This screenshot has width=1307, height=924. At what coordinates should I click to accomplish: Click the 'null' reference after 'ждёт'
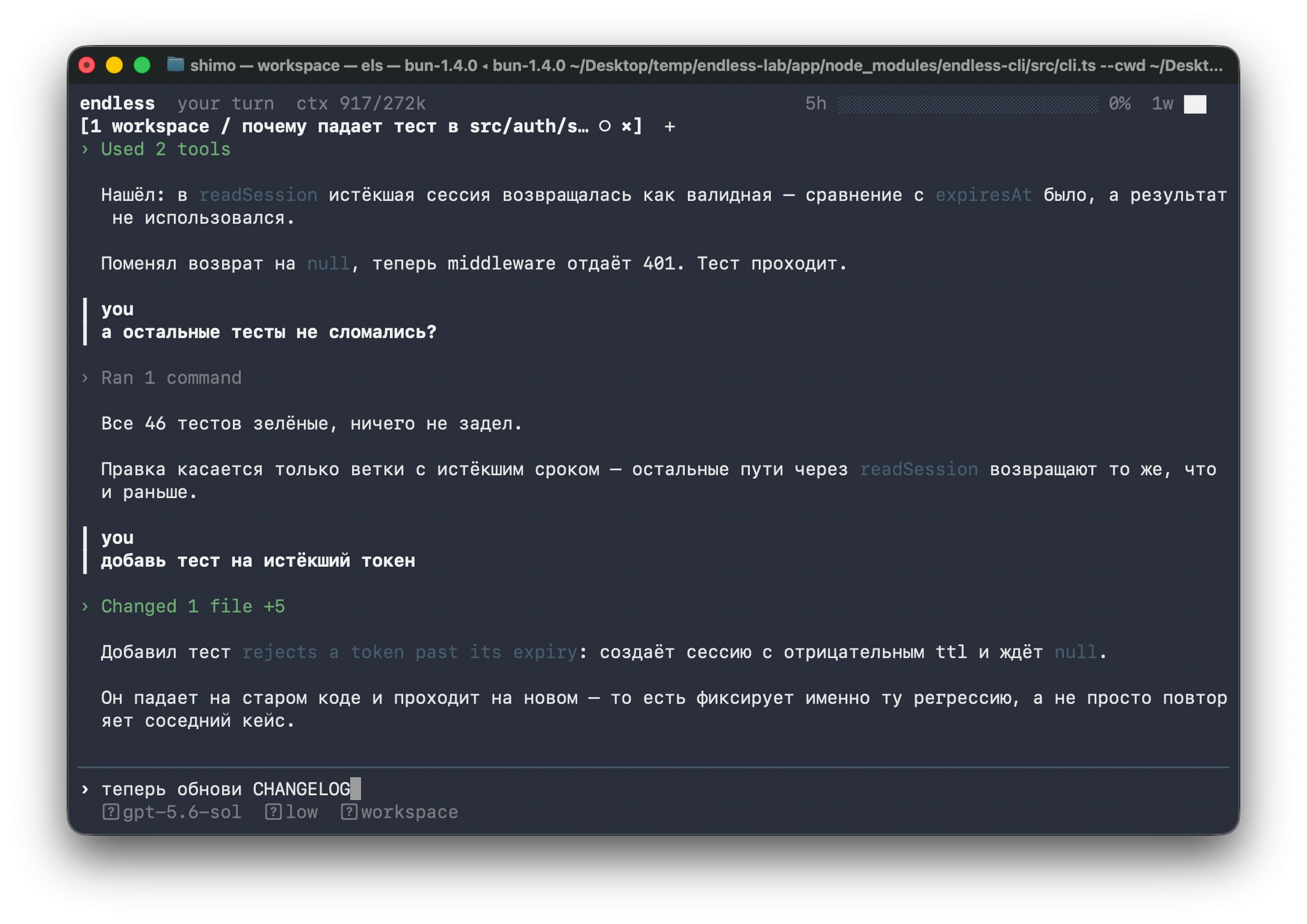click(1076, 652)
